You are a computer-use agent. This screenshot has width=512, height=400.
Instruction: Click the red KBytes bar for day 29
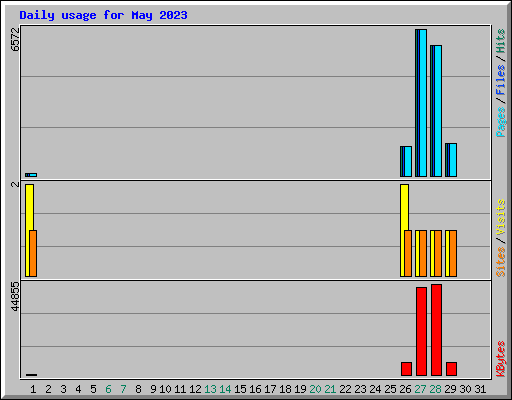(451, 369)
